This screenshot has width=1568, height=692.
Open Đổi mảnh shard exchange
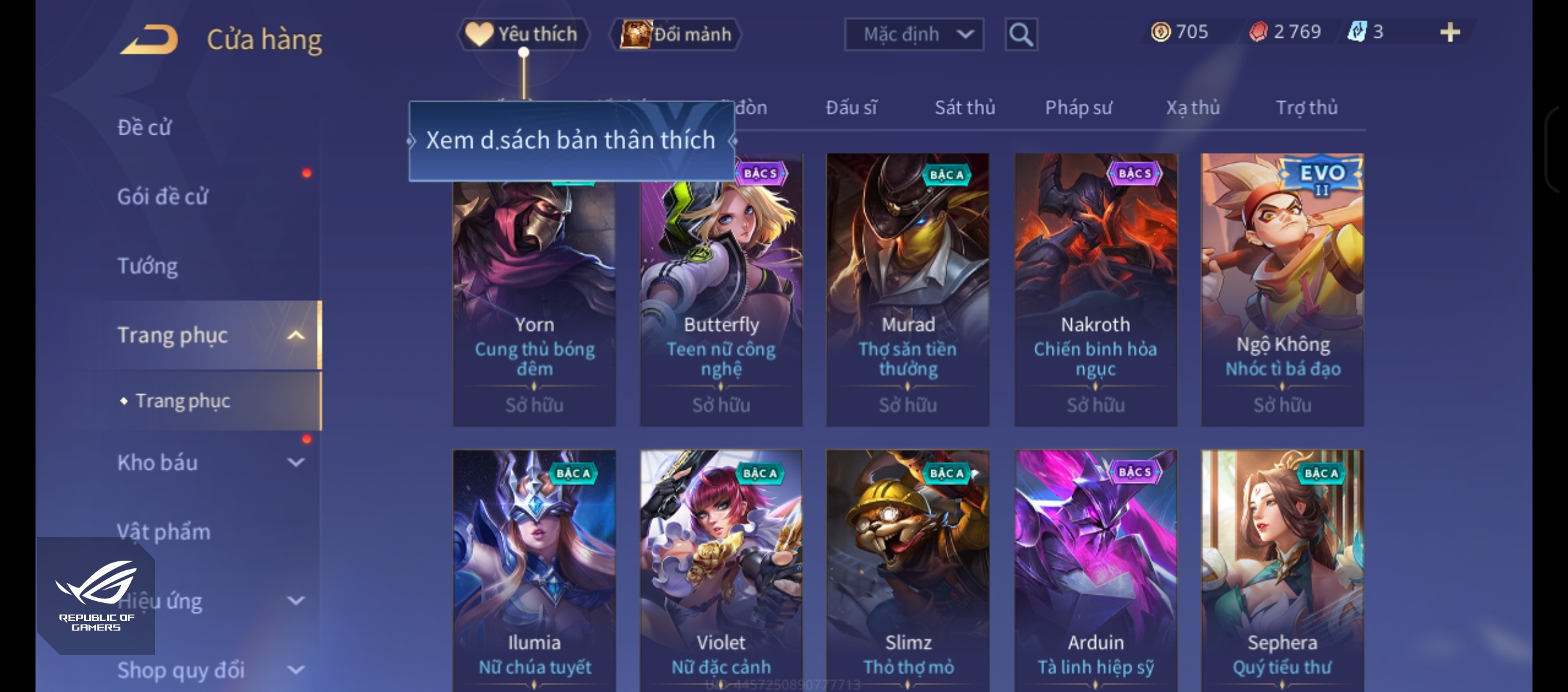point(676,34)
